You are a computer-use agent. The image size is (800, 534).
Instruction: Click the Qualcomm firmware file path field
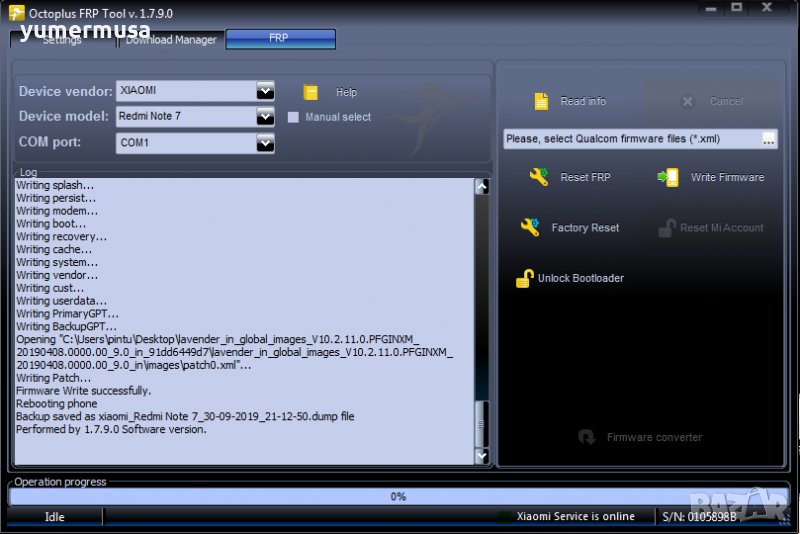630,139
